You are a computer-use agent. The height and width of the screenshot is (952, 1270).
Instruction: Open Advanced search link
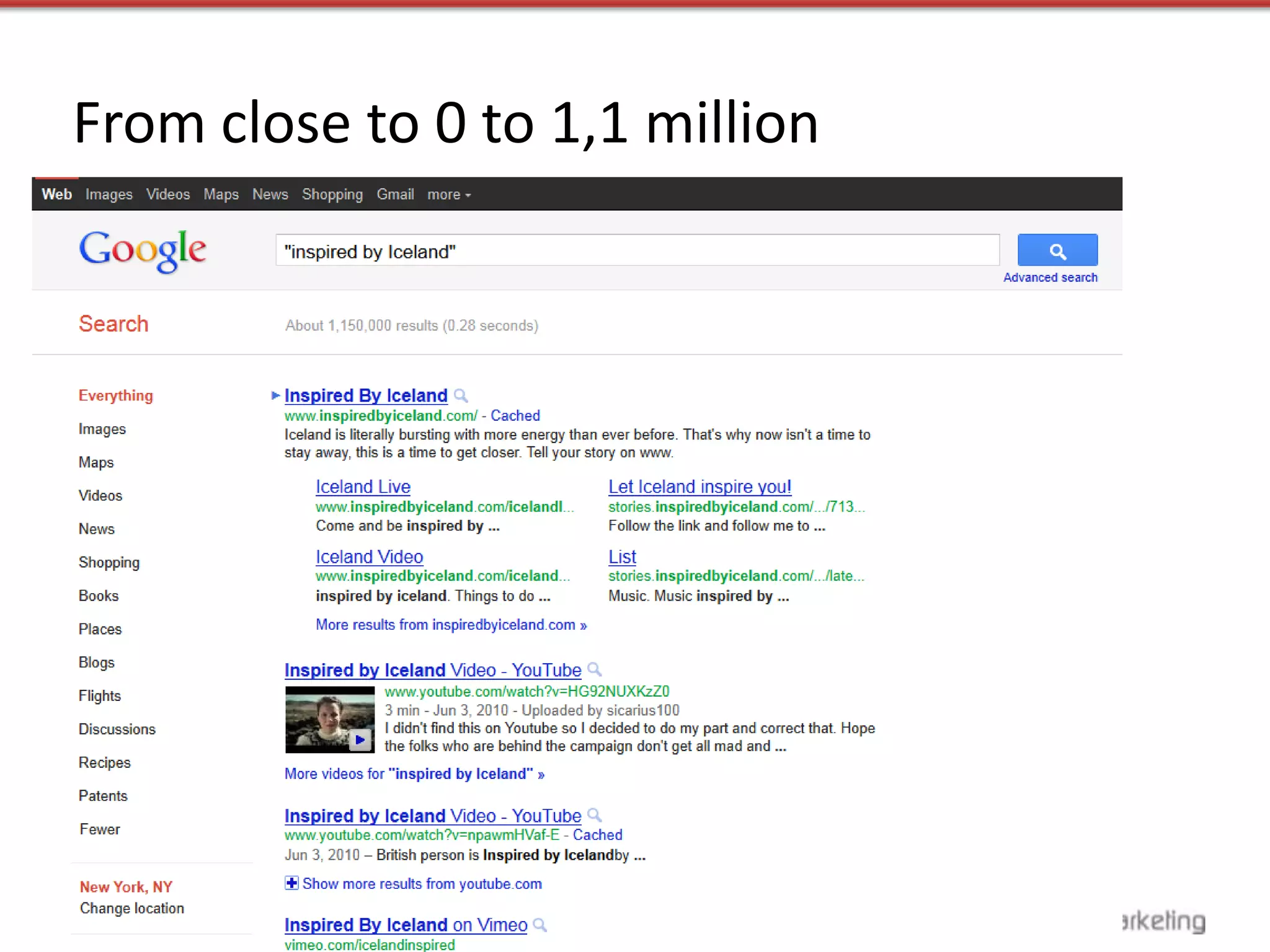tap(1050, 278)
